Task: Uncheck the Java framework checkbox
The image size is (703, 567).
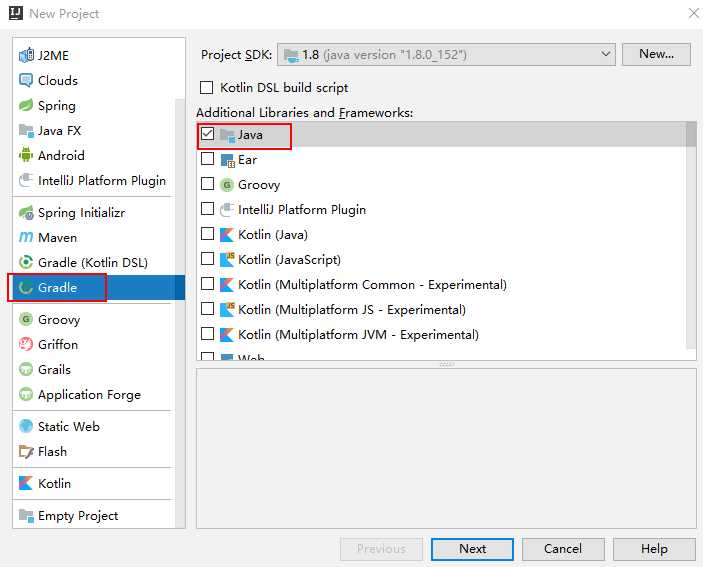Action: click(x=208, y=134)
